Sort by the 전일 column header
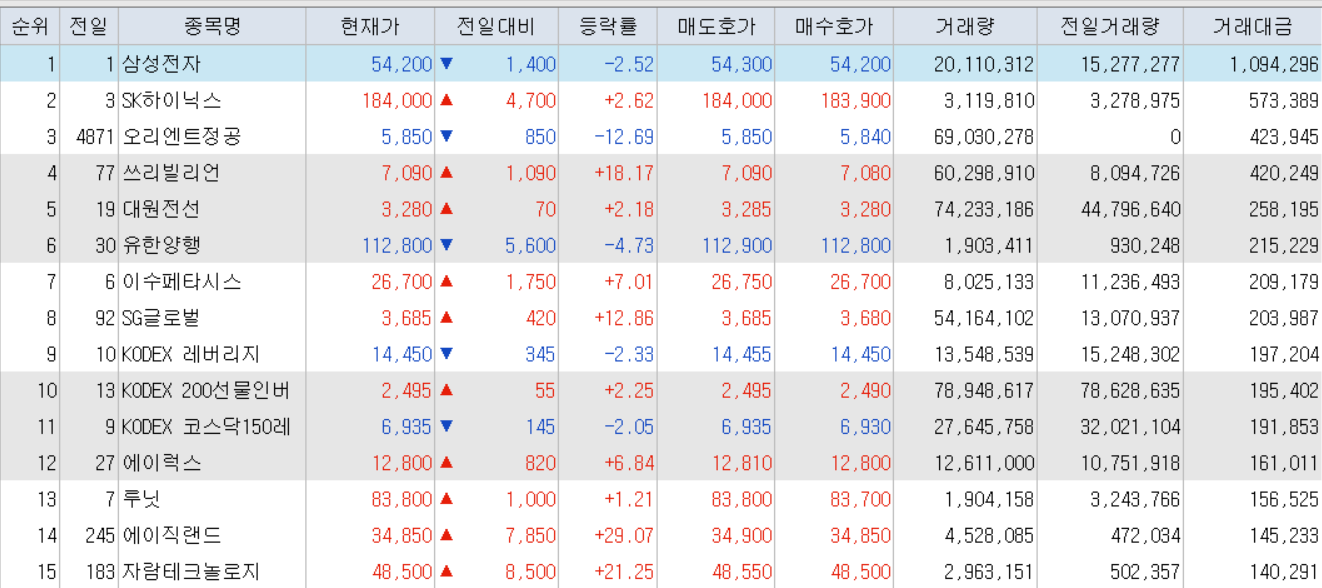The height and width of the screenshot is (588, 1322). tap(89, 27)
